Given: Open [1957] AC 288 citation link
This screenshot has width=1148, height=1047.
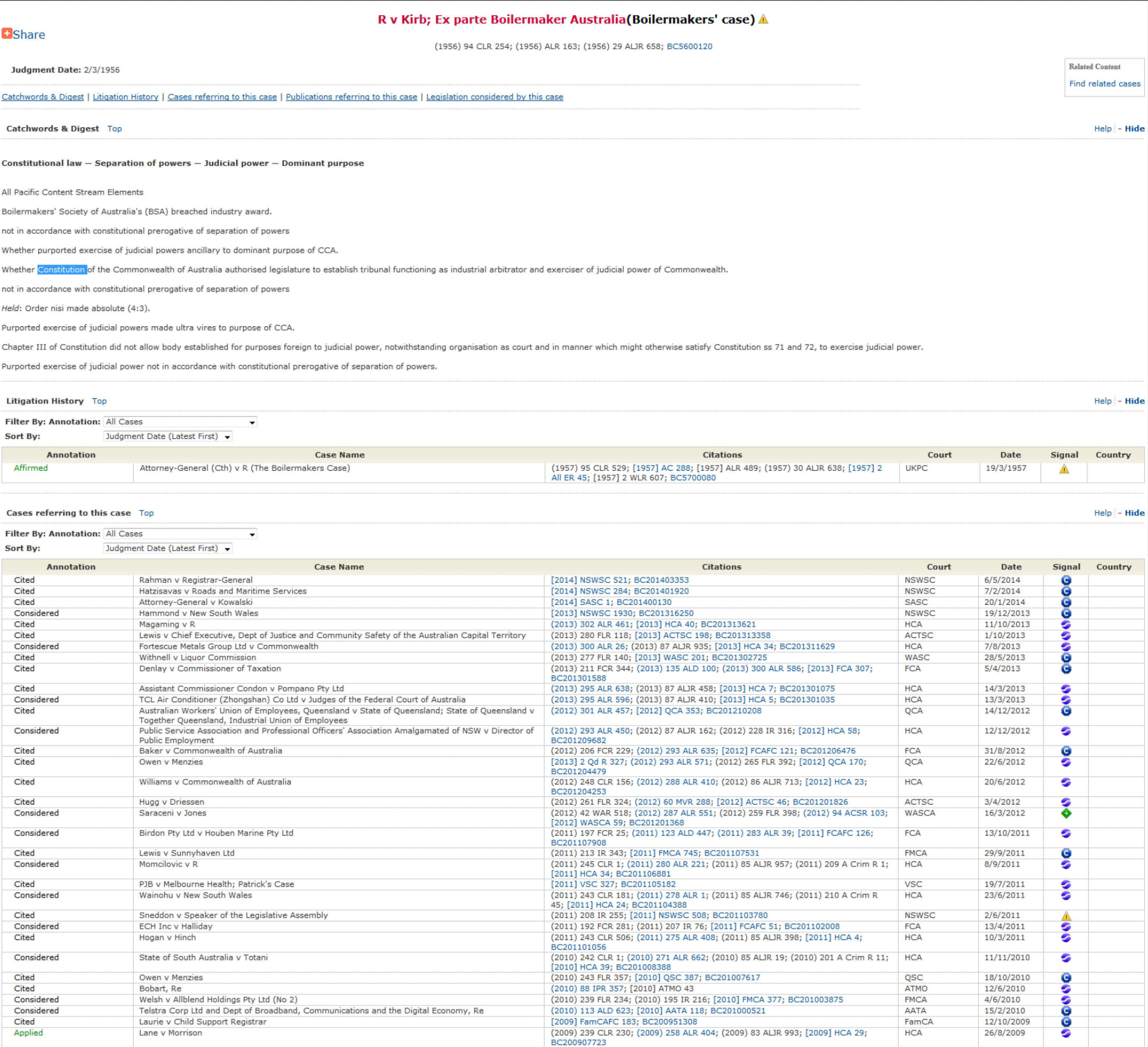Looking at the screenshot, I should (661, 468).
